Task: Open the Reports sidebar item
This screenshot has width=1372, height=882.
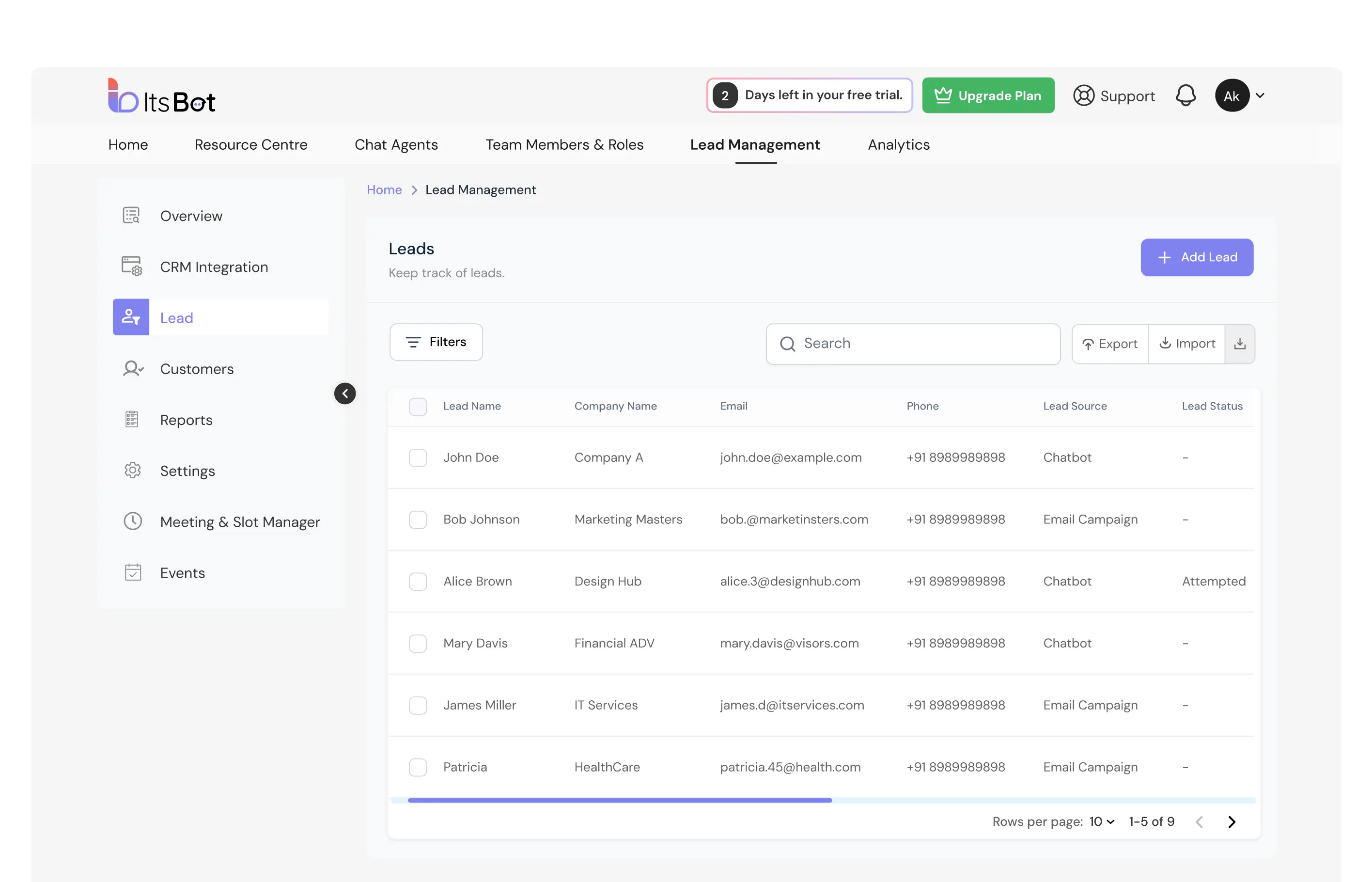Action: [221, 419]
